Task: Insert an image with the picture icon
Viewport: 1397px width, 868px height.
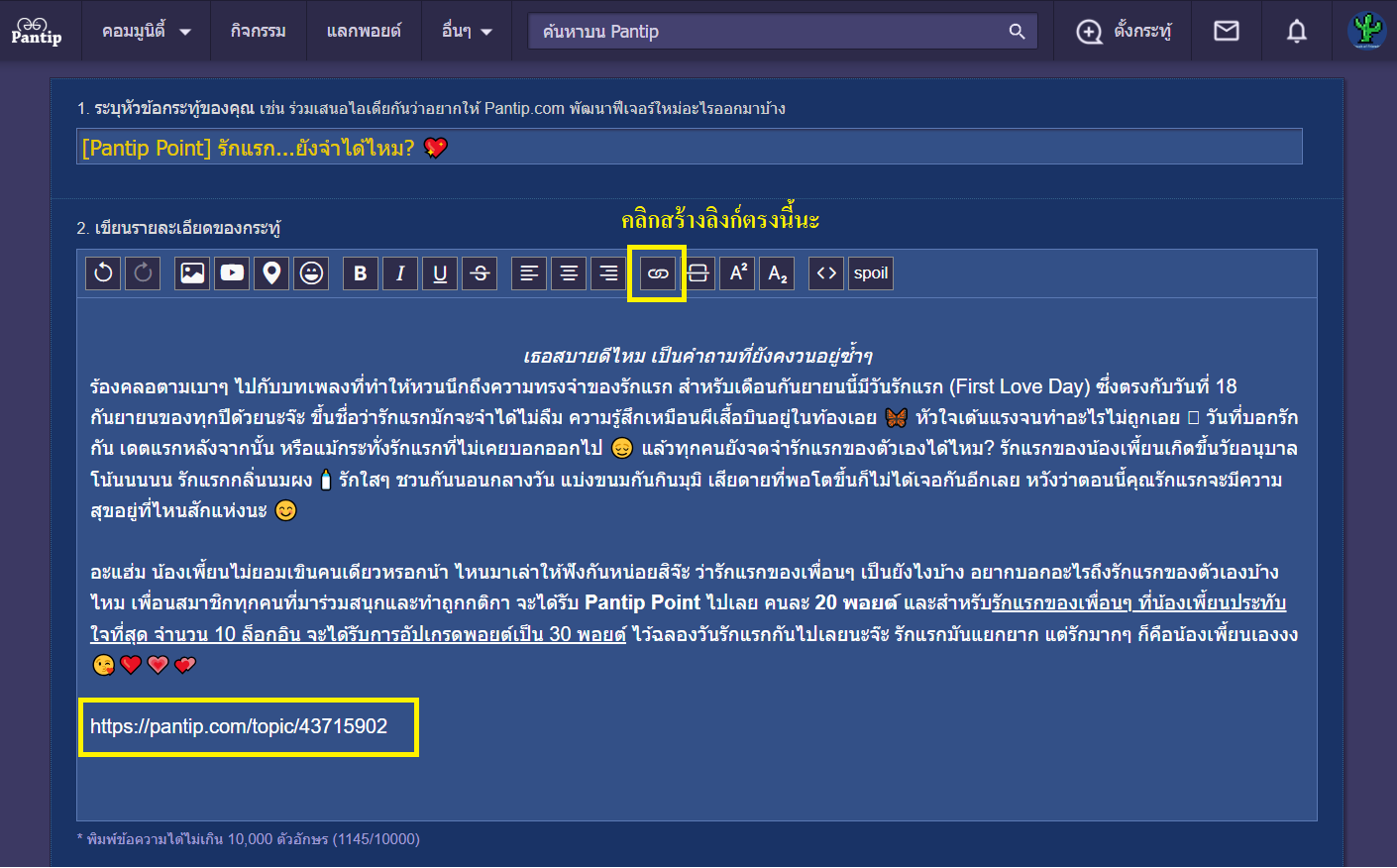Action: click(x=192, y=273)
